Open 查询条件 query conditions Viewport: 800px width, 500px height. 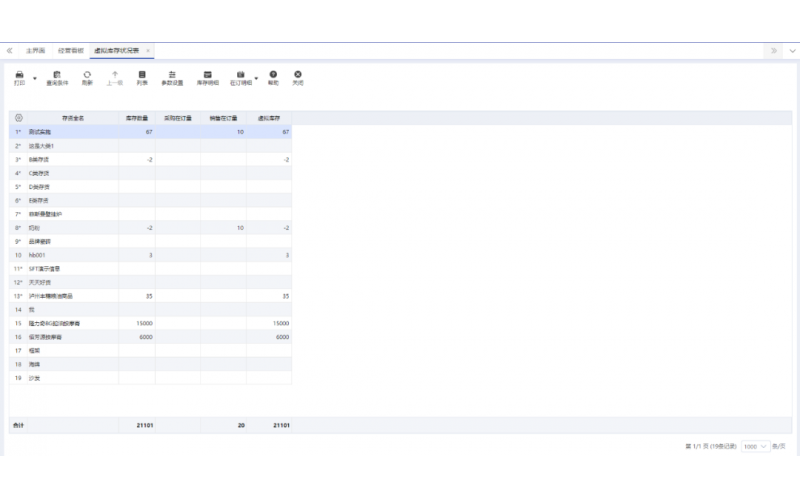(x=57, y=75)
